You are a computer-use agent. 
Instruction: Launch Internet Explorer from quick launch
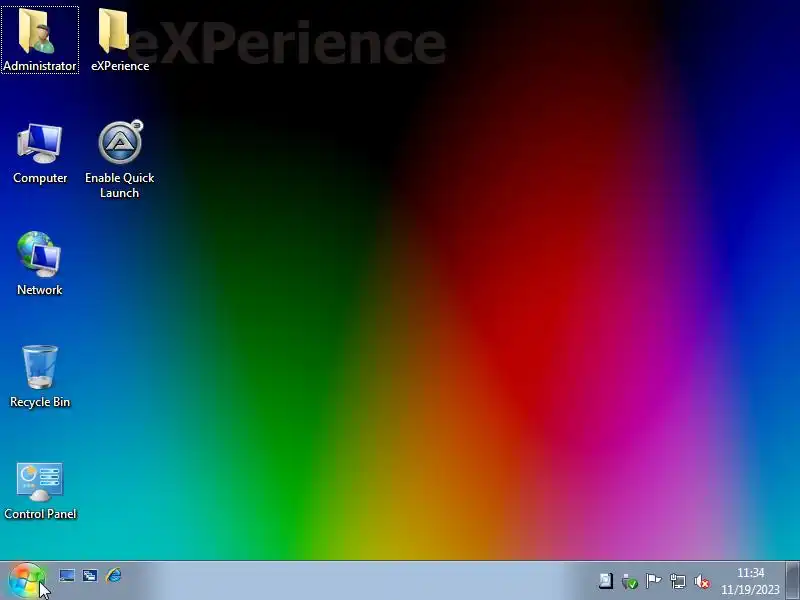coord(114,576)
